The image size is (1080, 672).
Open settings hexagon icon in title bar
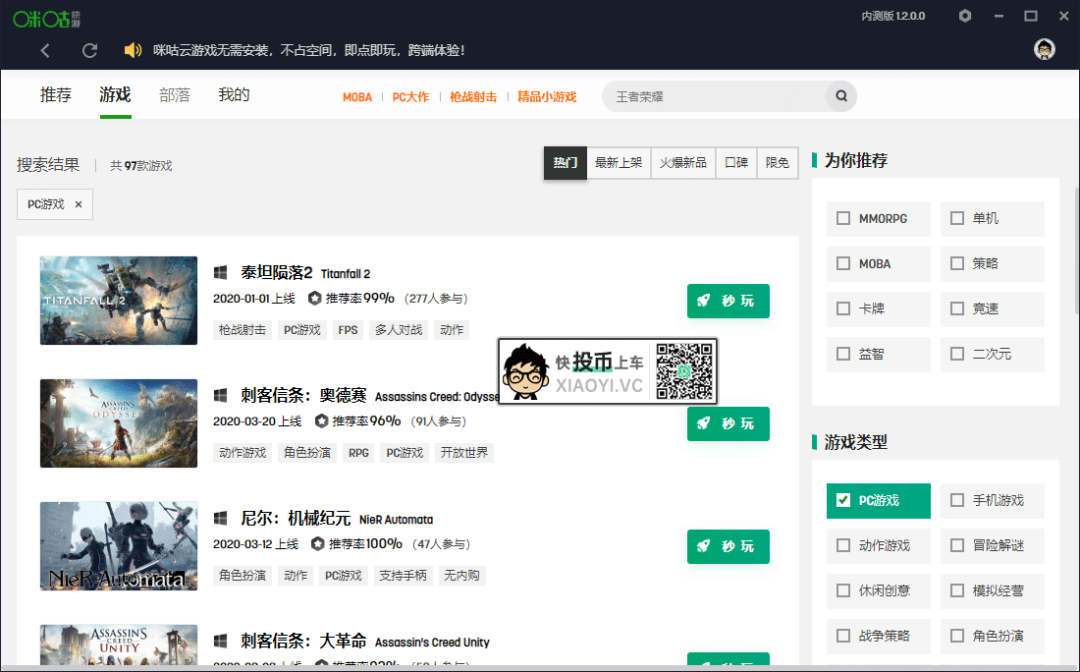click(x=965, y=16)
